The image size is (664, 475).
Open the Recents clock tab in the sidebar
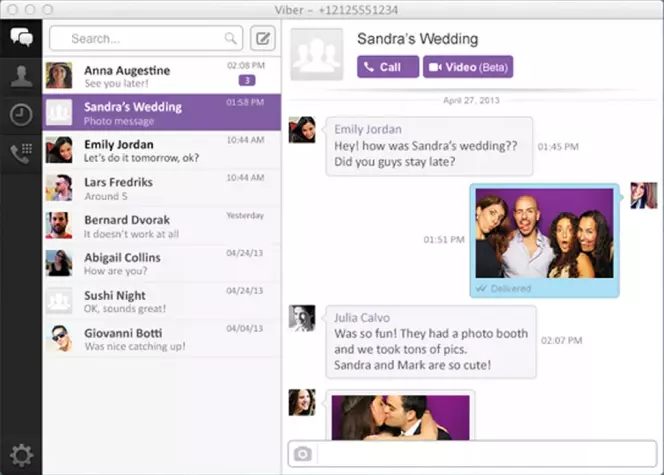21,115
